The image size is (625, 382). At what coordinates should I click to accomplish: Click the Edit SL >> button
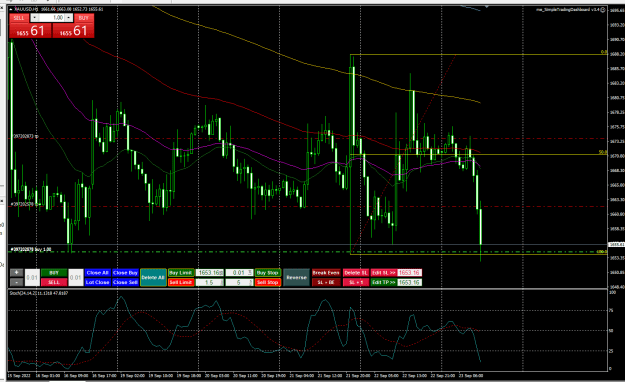point(383,273)
